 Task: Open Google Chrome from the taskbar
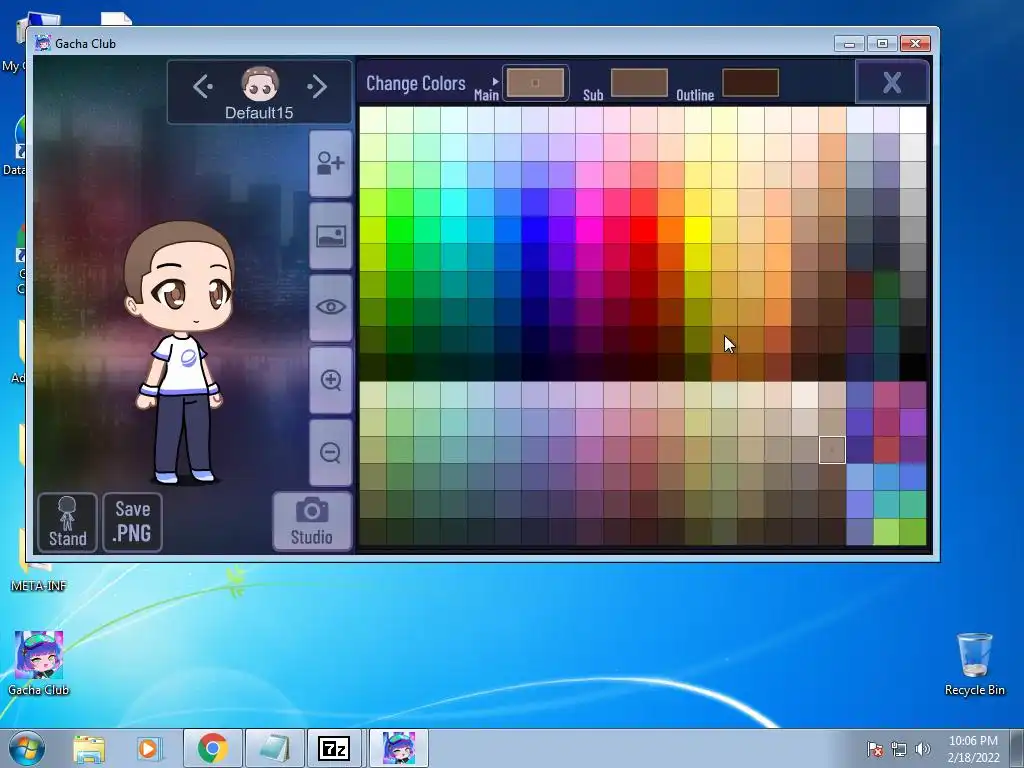(213, 748)
